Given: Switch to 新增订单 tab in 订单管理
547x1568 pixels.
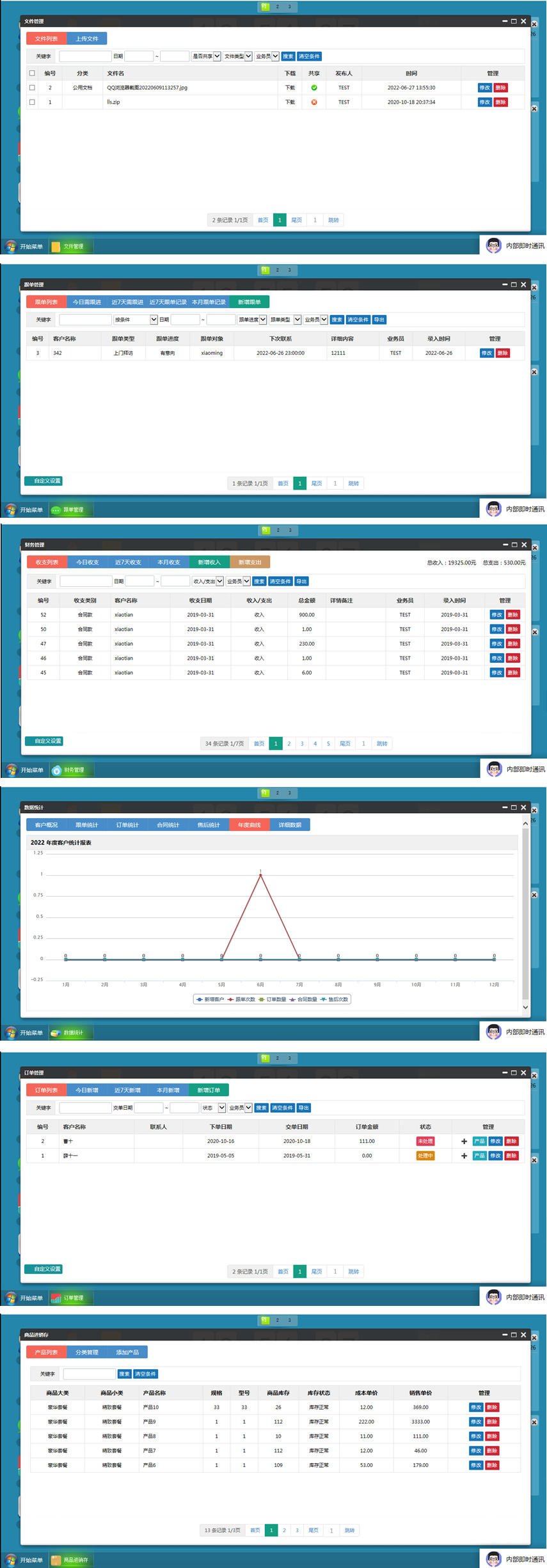Looking at the screenshot, I should tap(209, 1091).
